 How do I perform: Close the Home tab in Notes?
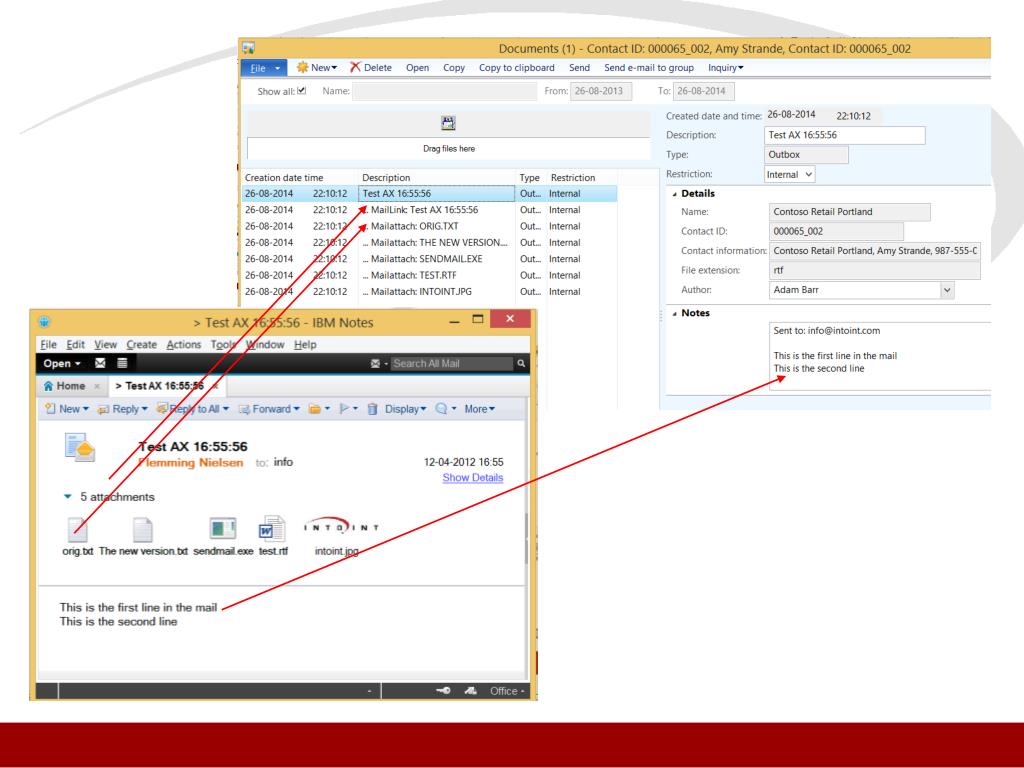97,386
